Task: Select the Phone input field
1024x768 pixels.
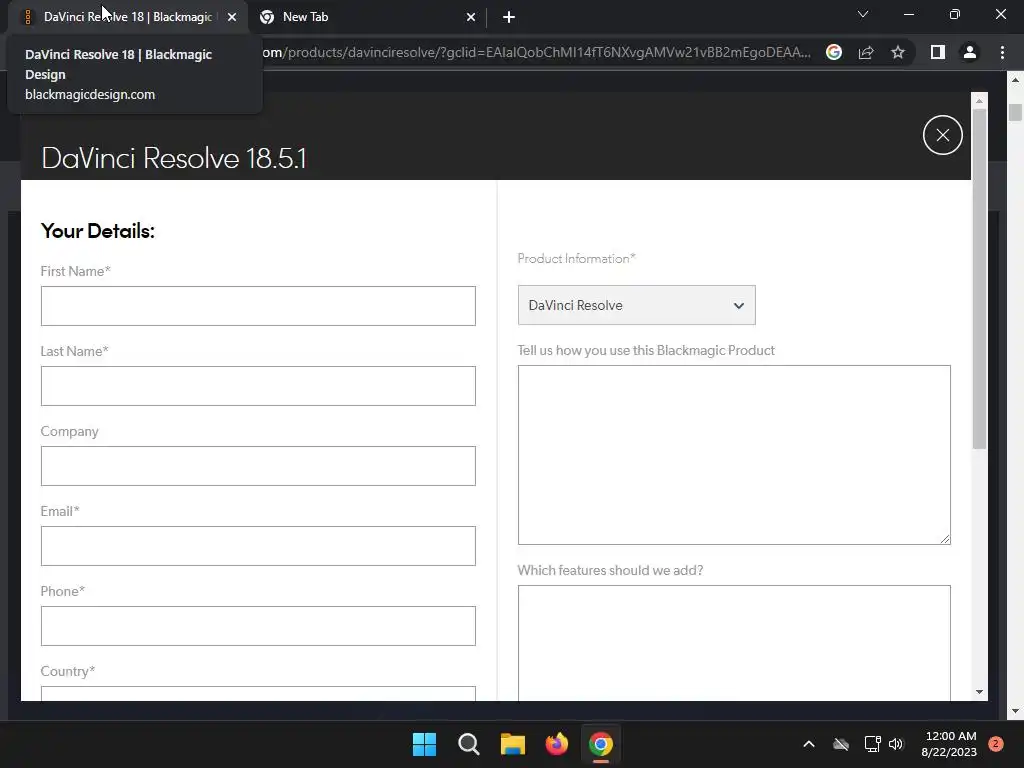Action: pyautogui.click(x=258, y=626)
